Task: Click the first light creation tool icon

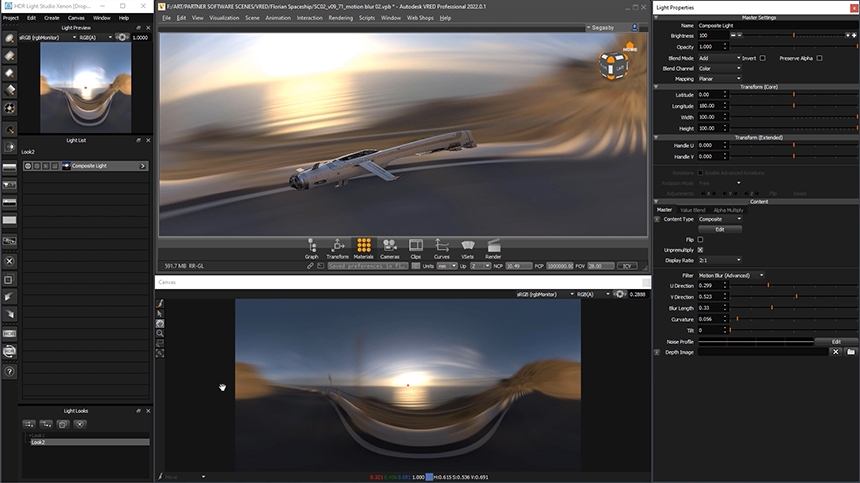Action: [x=9, y=38]
